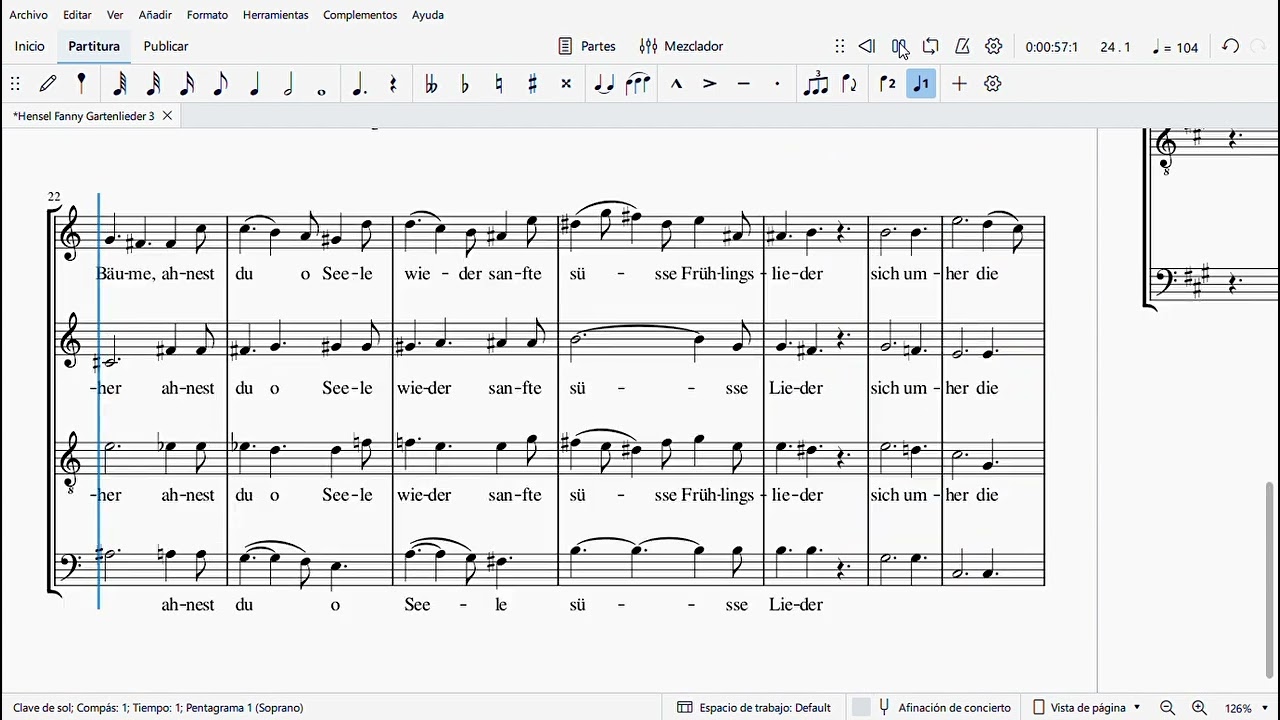
Task: Add a slur with the slur tool
Action: [x=637, y=84]
